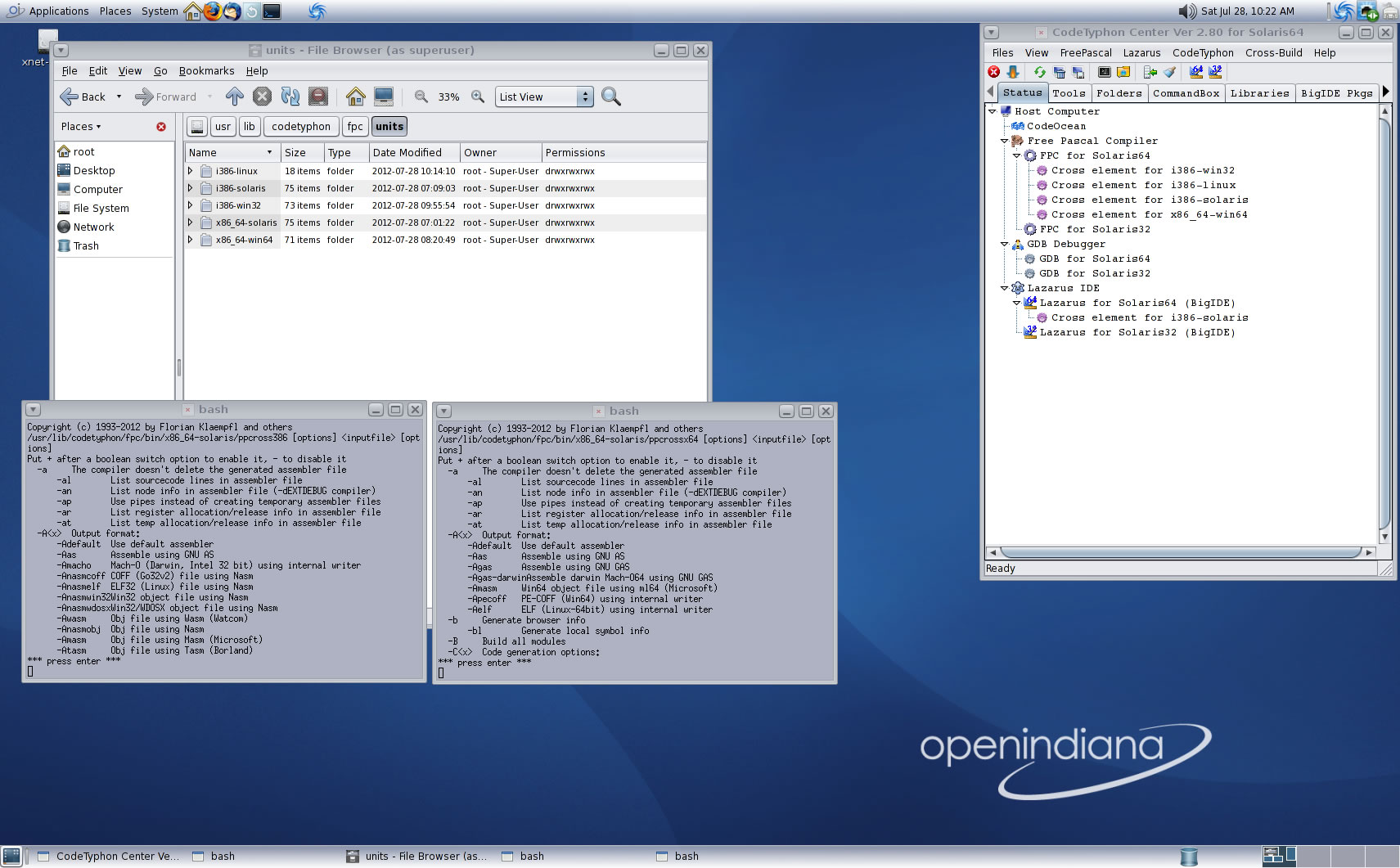Screen dimensions: 1400x868
Task: Expand the i386-solaris folder row
Action: point(191,188)
